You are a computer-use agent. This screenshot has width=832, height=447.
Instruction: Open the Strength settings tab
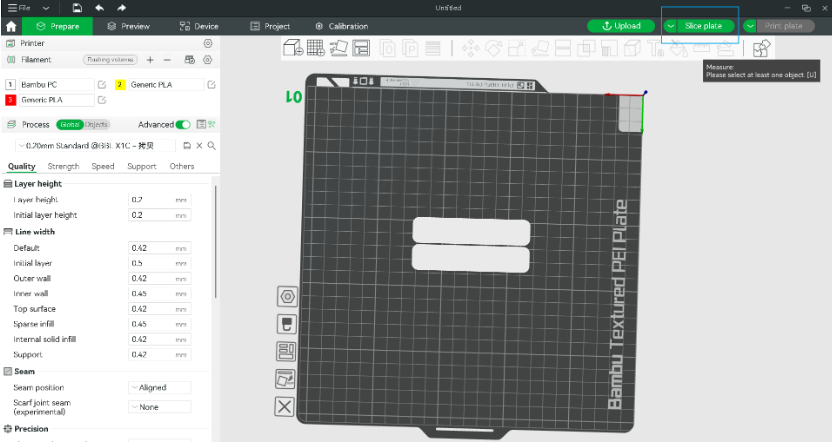(x=63, y=166)
